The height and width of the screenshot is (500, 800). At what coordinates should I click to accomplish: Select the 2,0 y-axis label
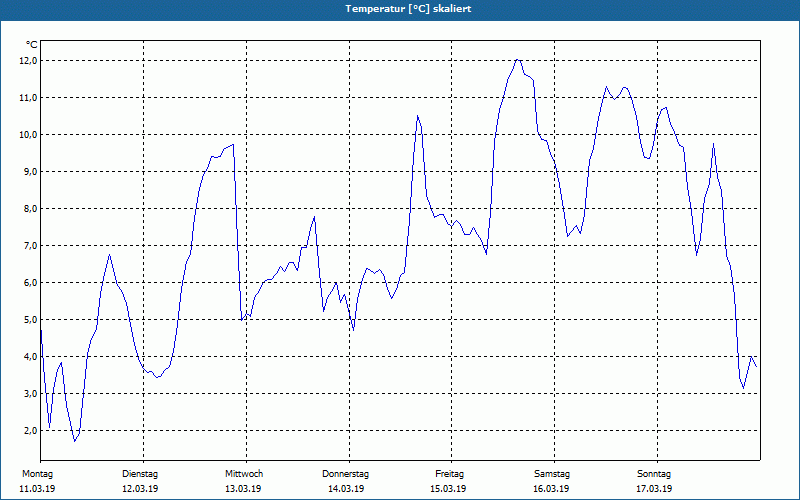pyautogui.click(x=30, y=431)
